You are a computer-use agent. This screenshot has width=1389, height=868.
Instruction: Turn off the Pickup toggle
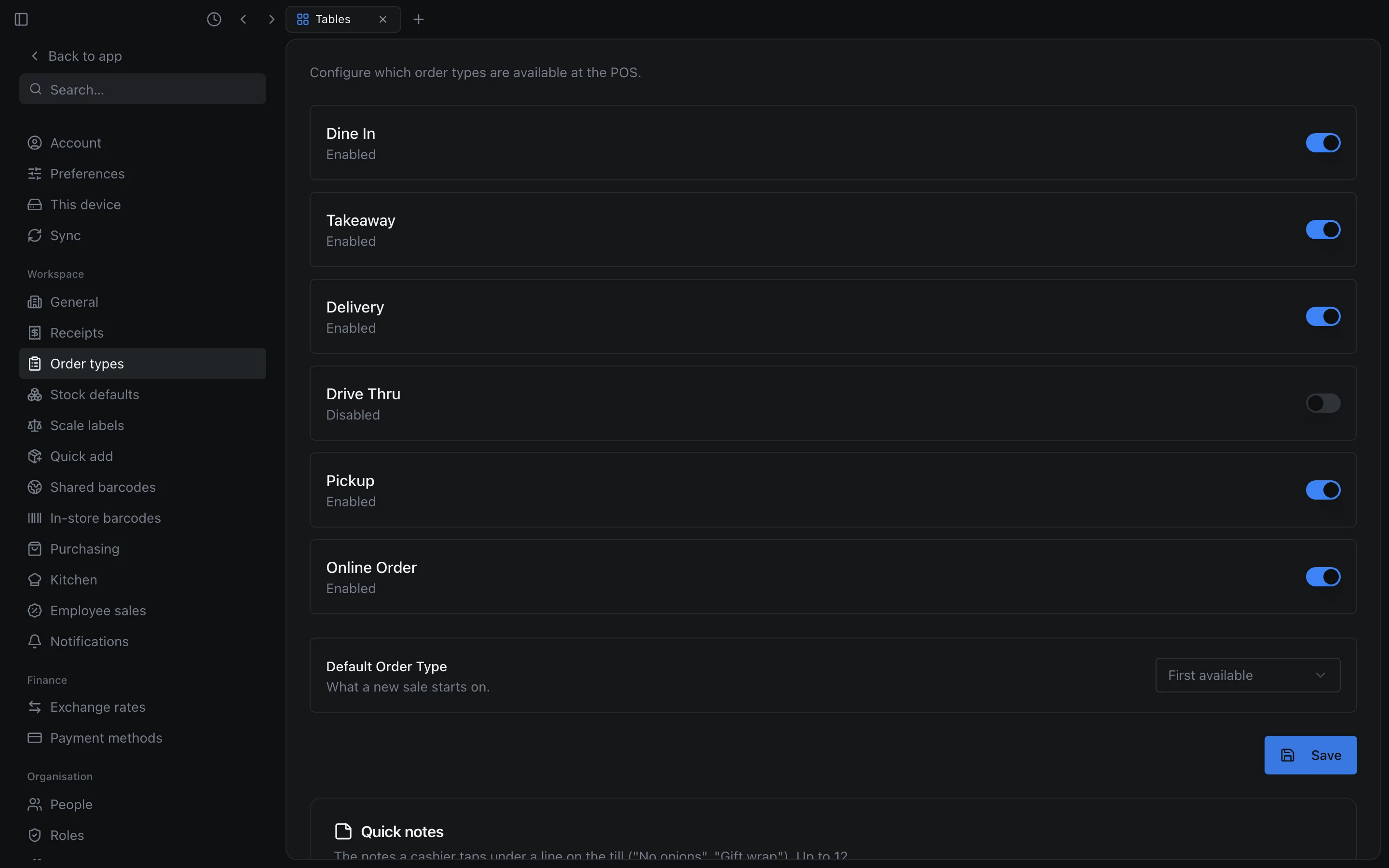(1323, 490)
